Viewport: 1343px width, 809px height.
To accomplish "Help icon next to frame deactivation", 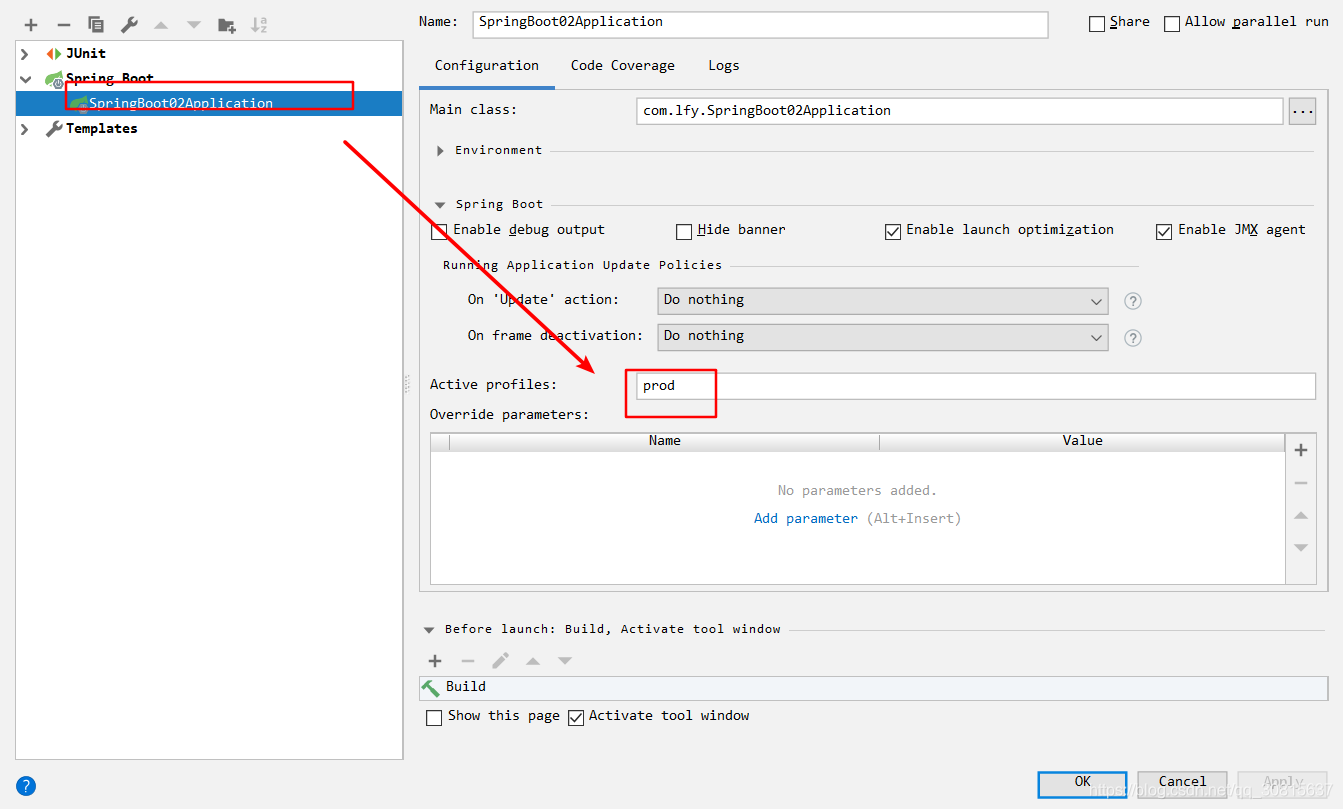I will [x=1133, y=337].
